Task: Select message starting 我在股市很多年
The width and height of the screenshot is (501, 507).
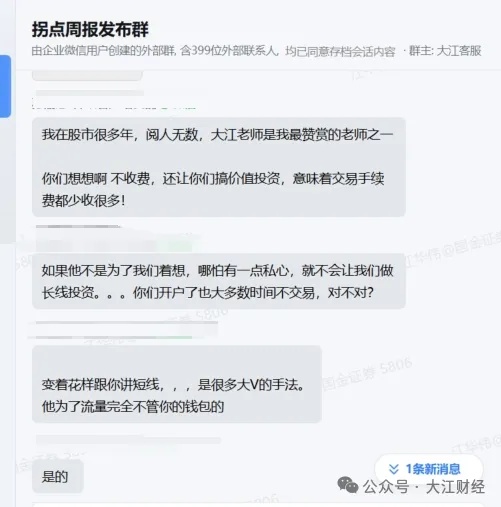Action: pos(219,167)
